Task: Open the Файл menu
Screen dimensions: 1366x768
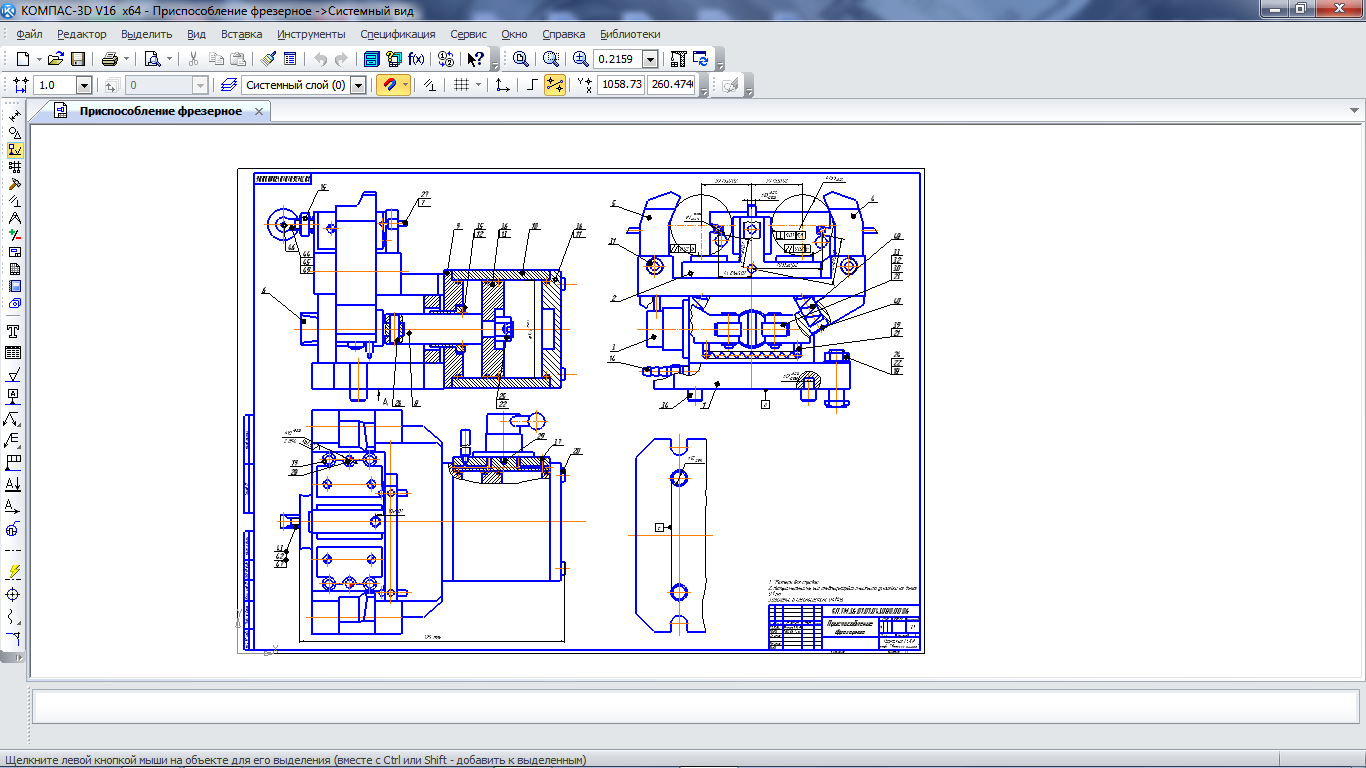Action: [x=29, y=34]
